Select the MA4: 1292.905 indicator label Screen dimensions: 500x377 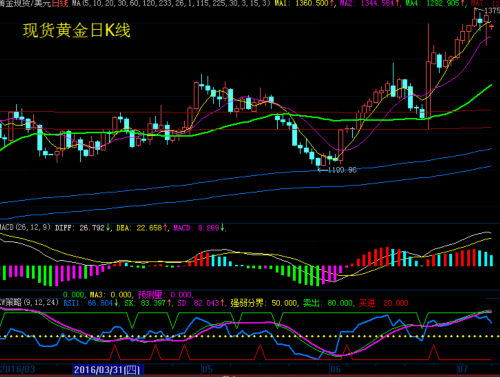click(435, 4)
